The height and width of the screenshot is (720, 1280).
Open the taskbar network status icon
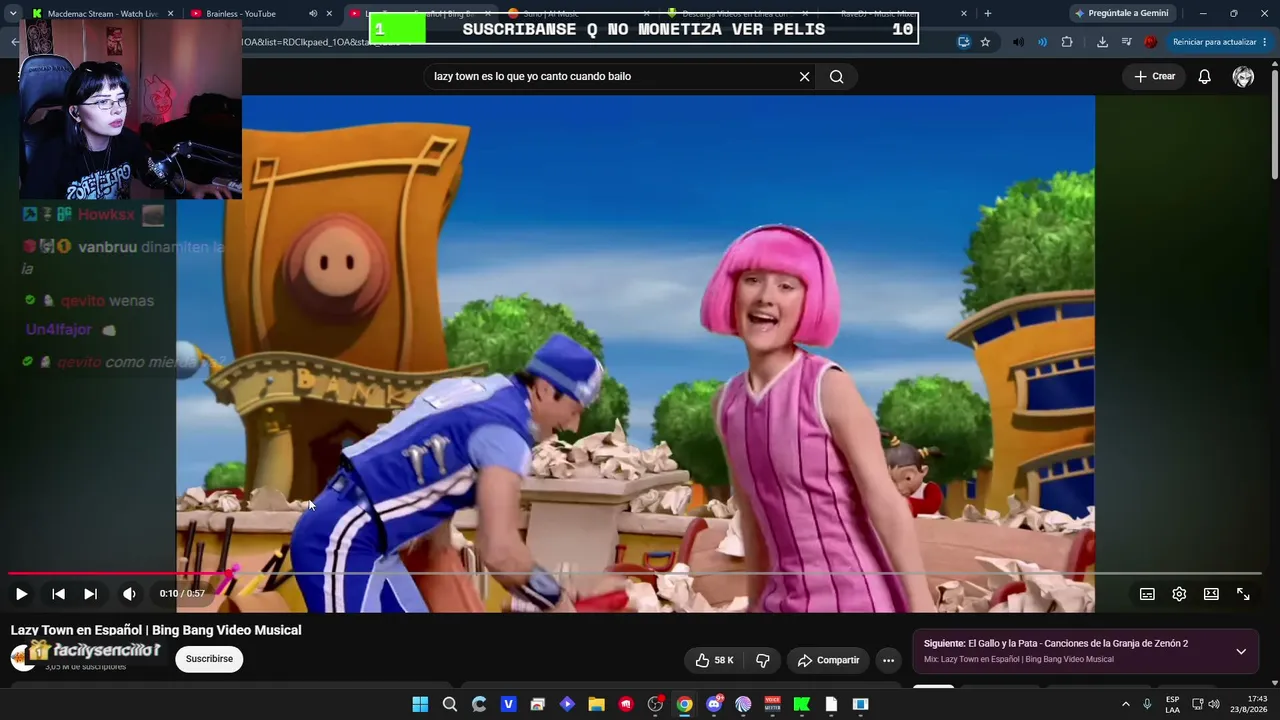click(x=1198, y=704)
